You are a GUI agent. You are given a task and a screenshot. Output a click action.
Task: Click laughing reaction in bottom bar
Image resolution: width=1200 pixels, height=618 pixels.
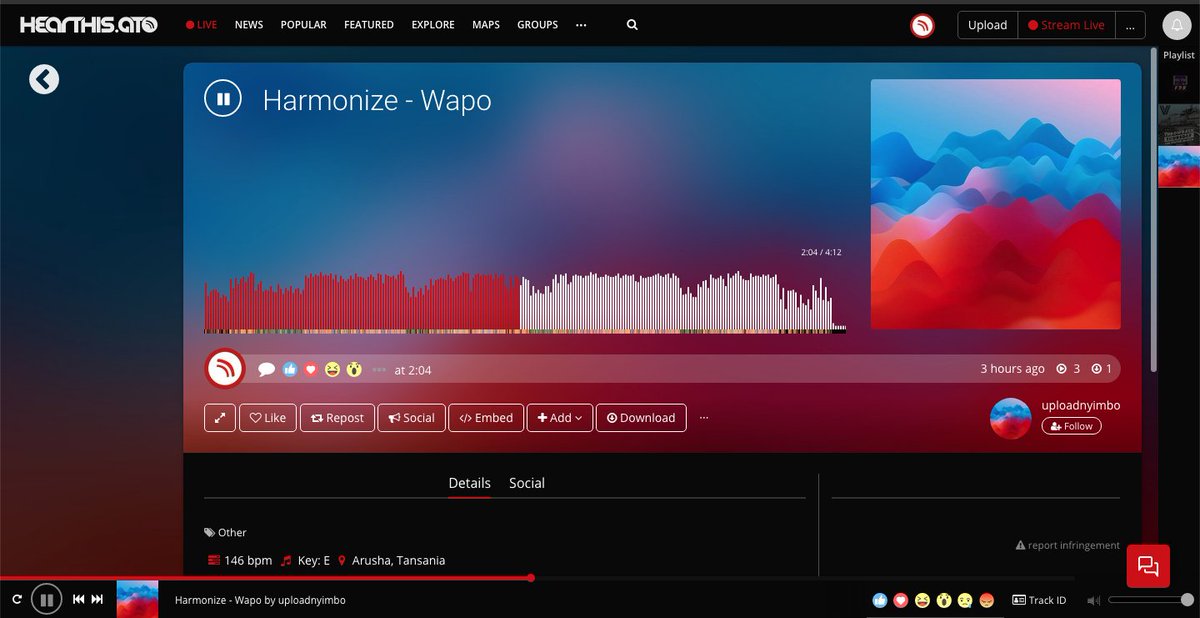tap(922, 600)
